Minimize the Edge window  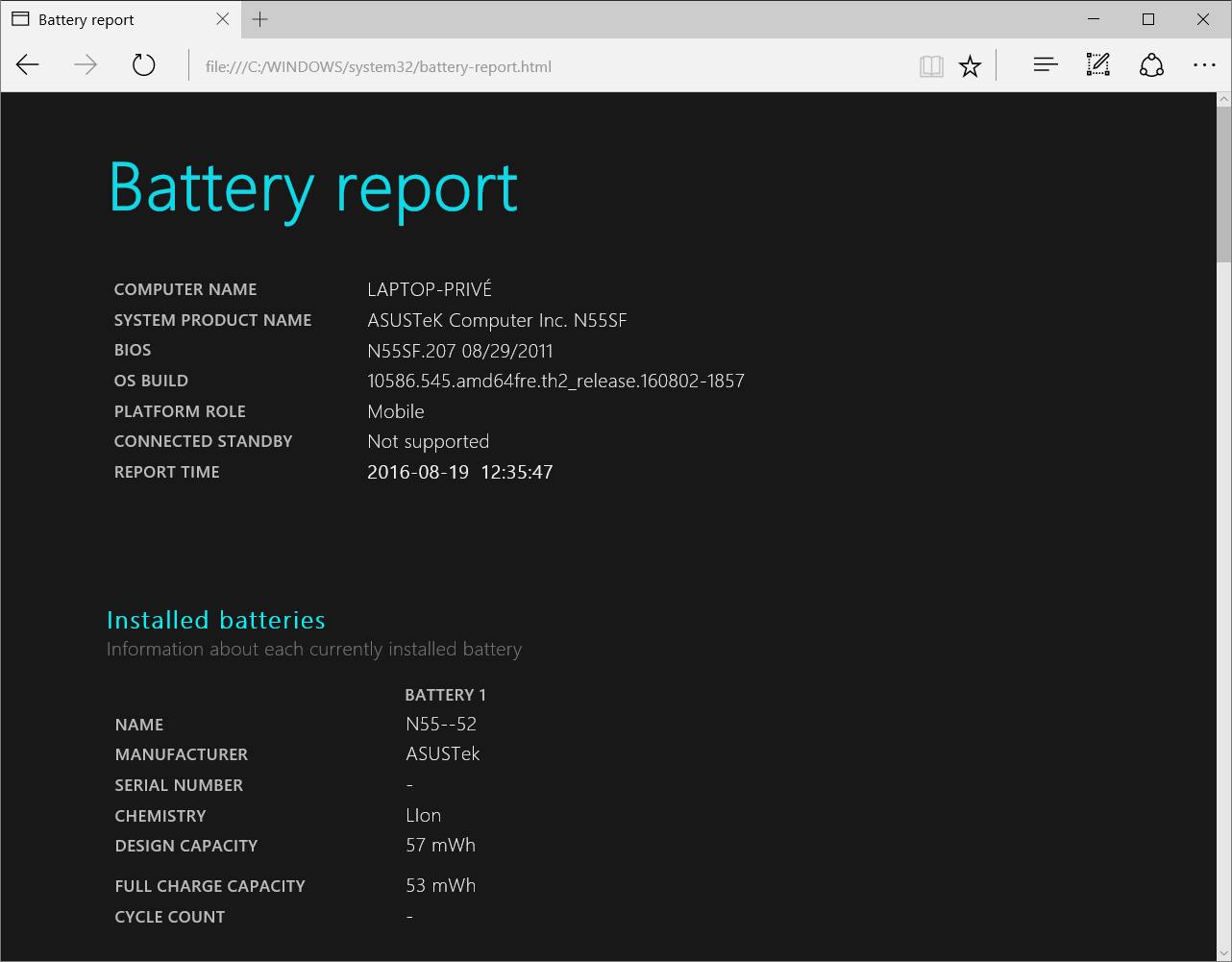[1094, 19]
